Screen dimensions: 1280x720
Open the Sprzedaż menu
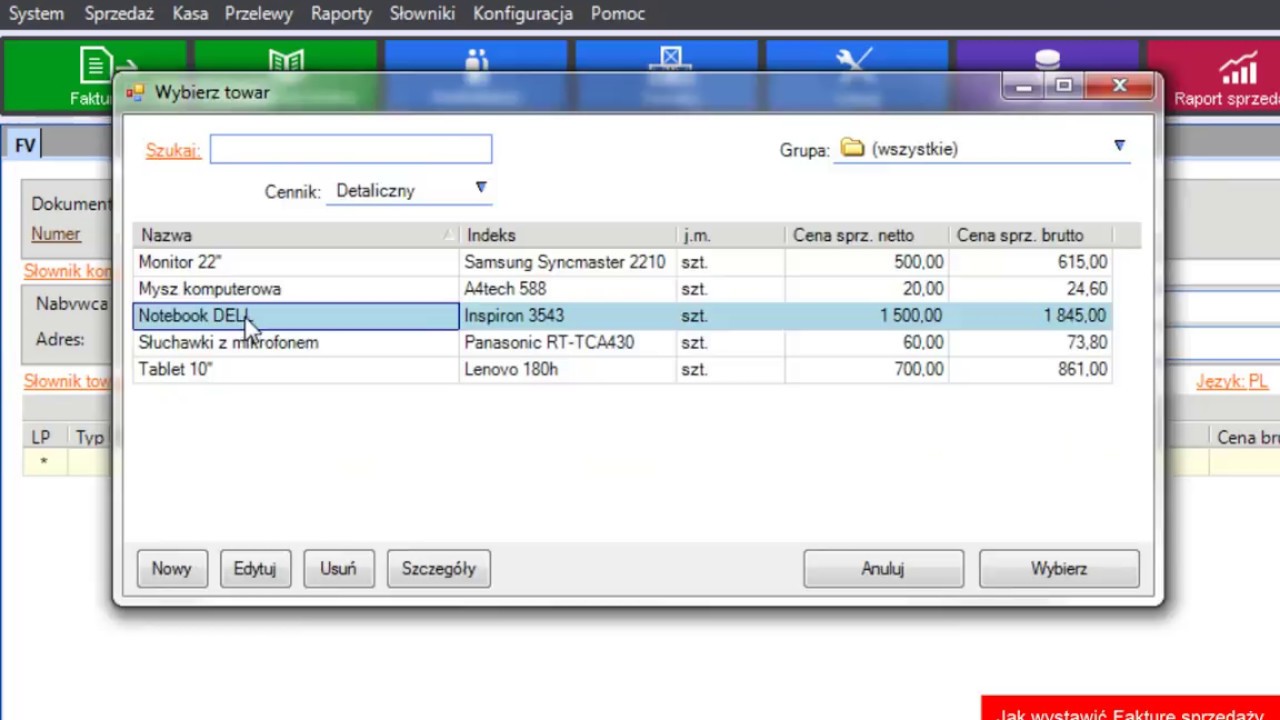pyautogui.click(x=119, y=14)
